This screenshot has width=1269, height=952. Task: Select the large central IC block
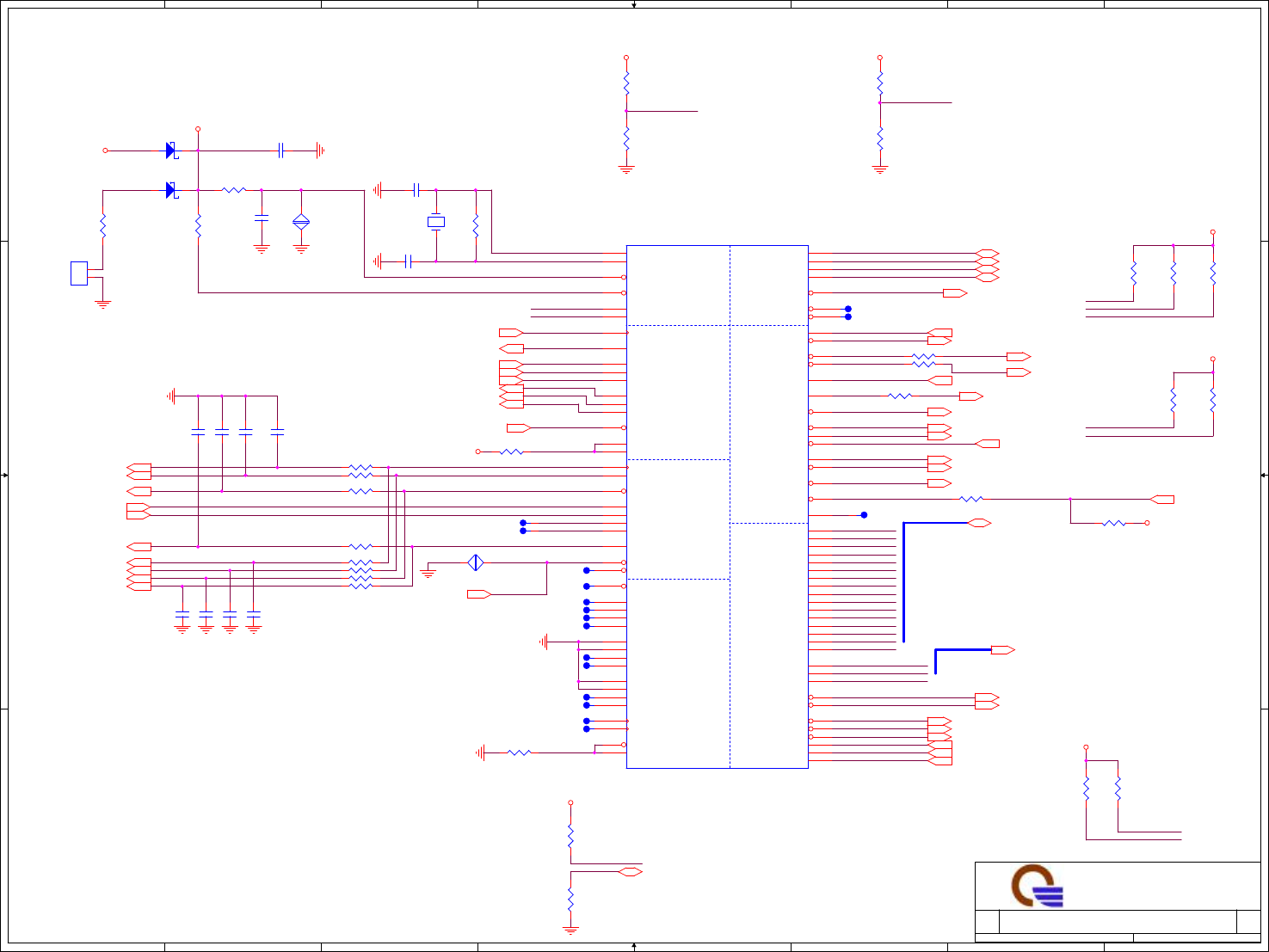718,507
